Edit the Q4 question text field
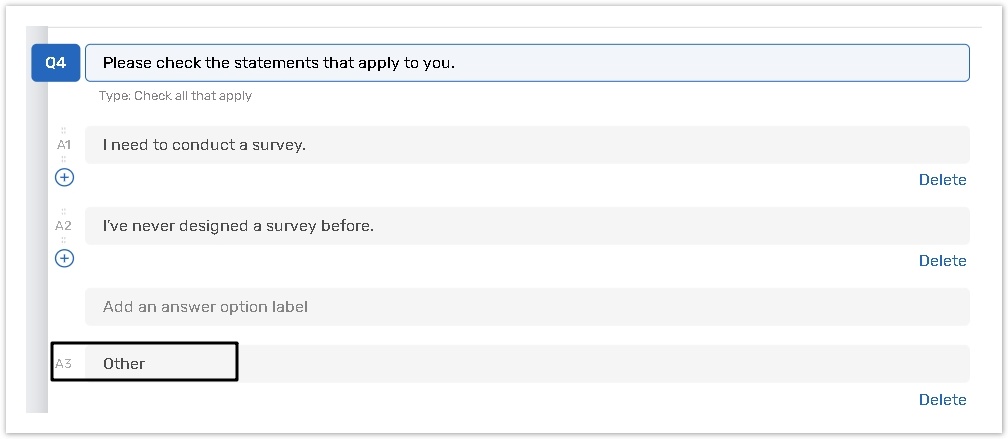The height and width of the screenshot is (439, 1008). [x=527, y=63]
